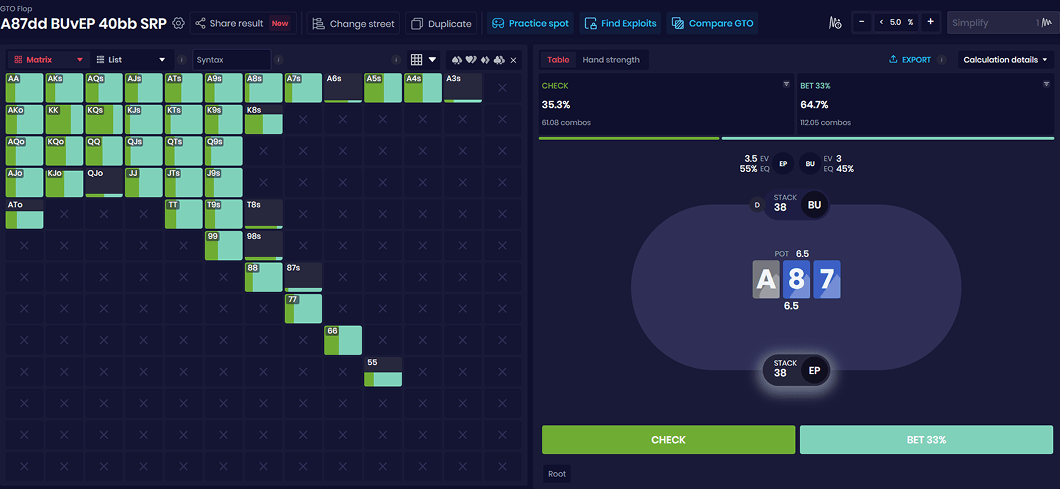1060x489 pixels.
Task: Click the noise threshold icon beside minus button
Action: click(836, 23)
